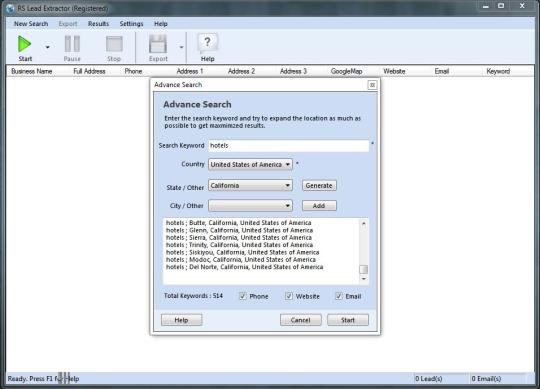Click the Cancel button
540x389 pixels.
coord(301,320)
